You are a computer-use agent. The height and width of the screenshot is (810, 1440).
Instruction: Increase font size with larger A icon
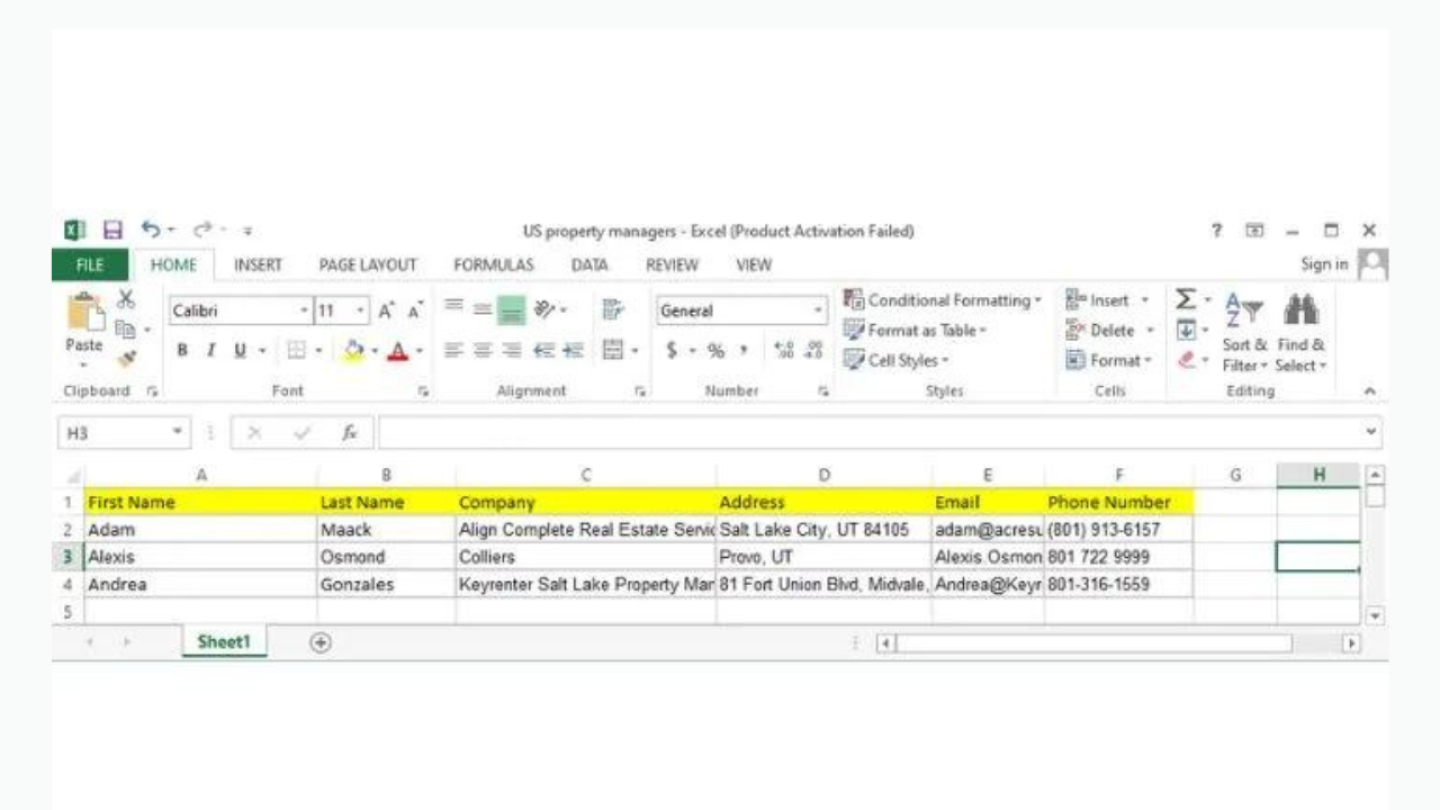387,311
